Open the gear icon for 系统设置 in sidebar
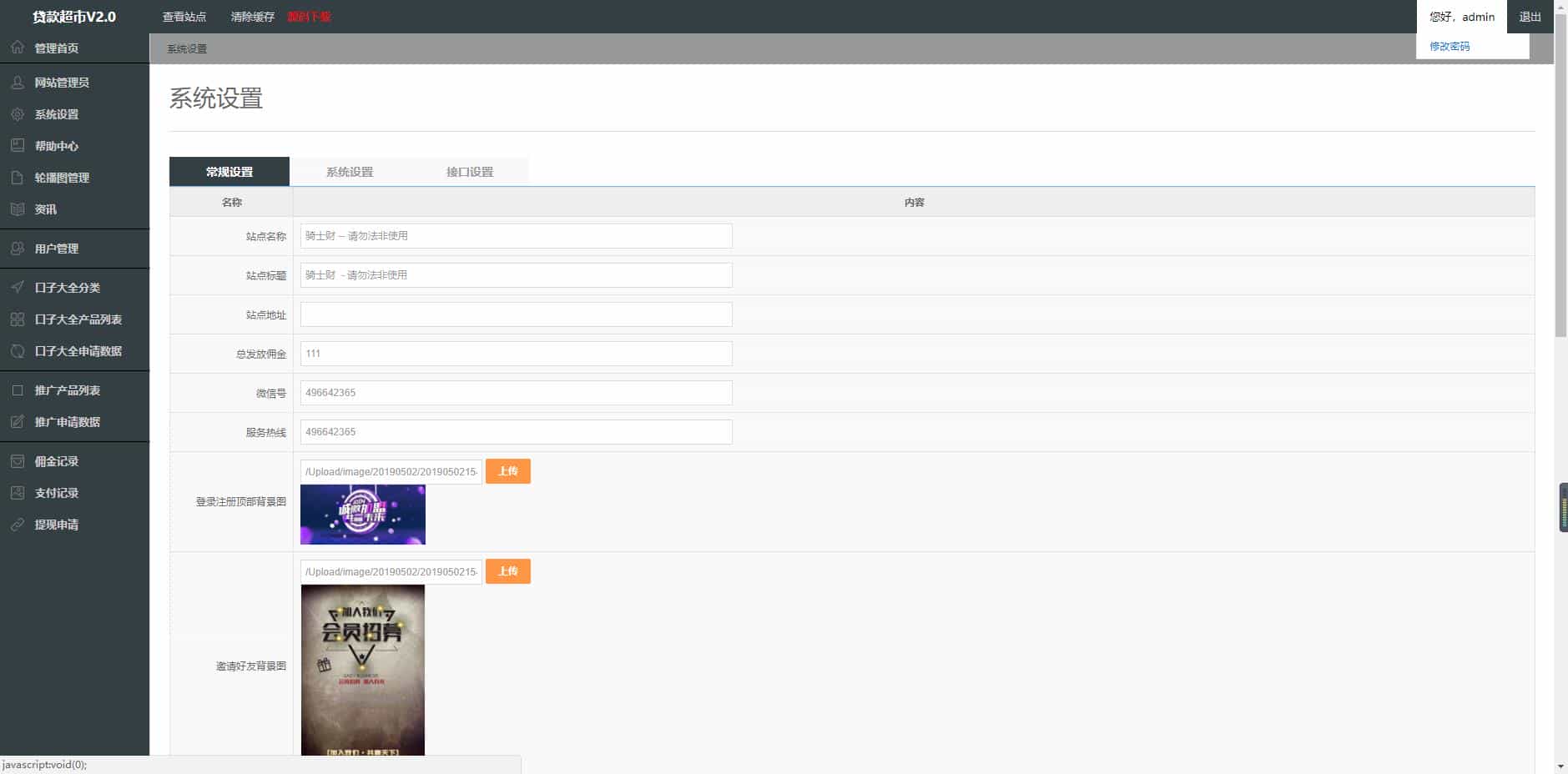The height and width of the screenshot is (774, 1568). (18, 114)
